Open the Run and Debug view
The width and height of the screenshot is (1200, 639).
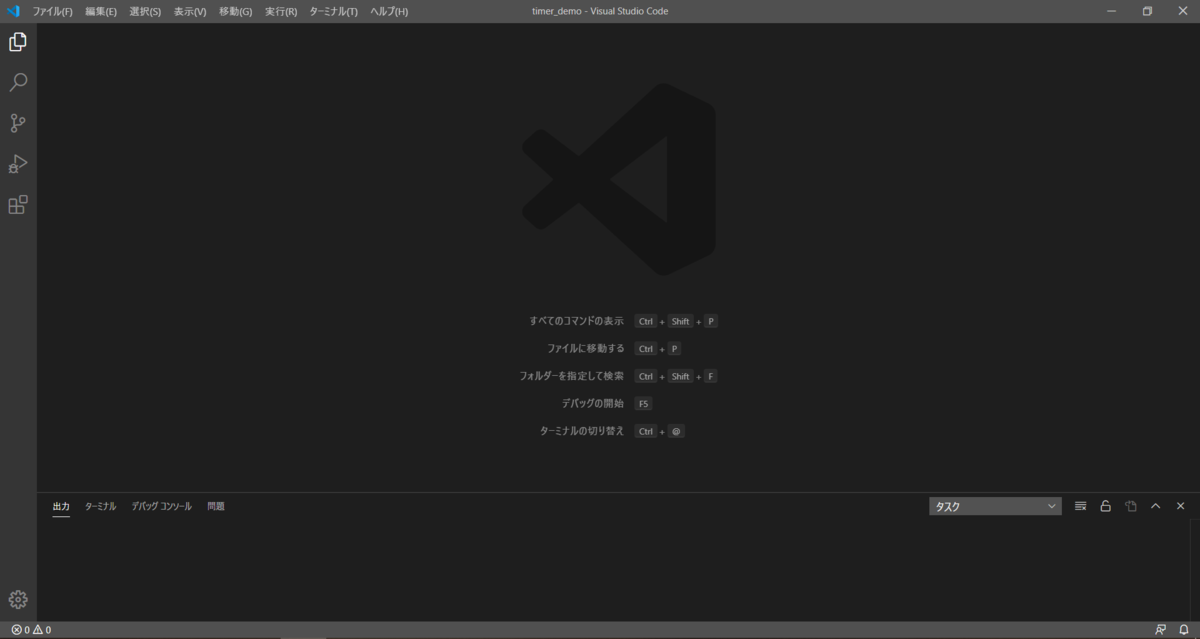tap(18, 164)
